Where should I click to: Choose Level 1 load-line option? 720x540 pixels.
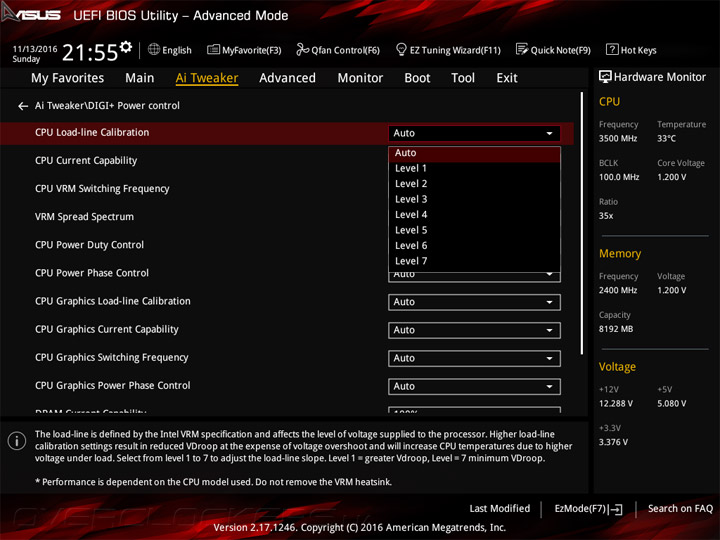[474, 169]
